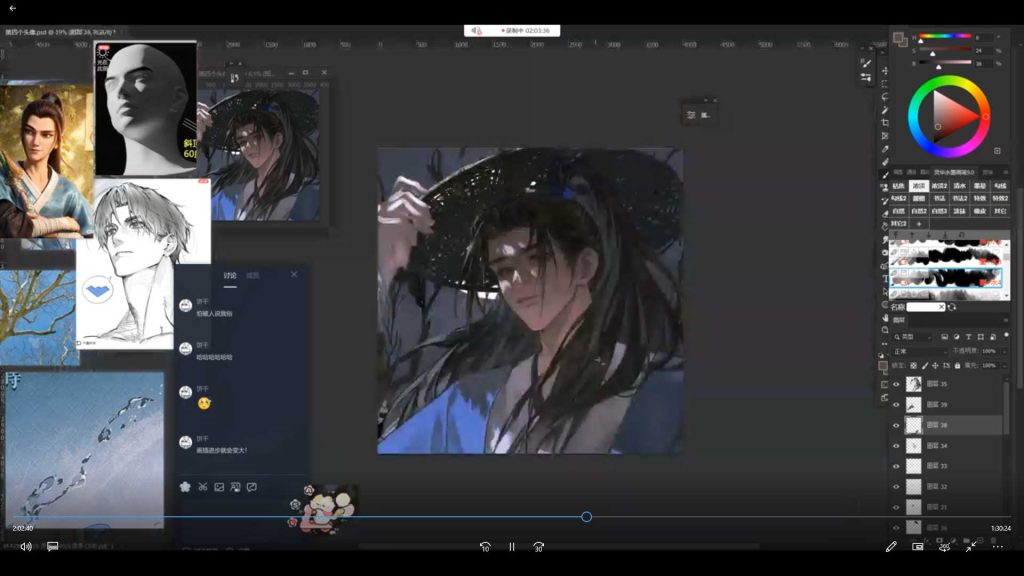1024x576 pixels.
Task: Select the Eraser tool
Action: pyautogui.click(x=885, y=214)
